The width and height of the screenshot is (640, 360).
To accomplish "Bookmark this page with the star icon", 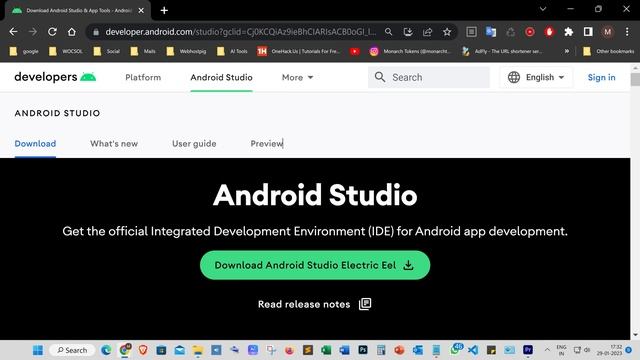I will [447, 32].
